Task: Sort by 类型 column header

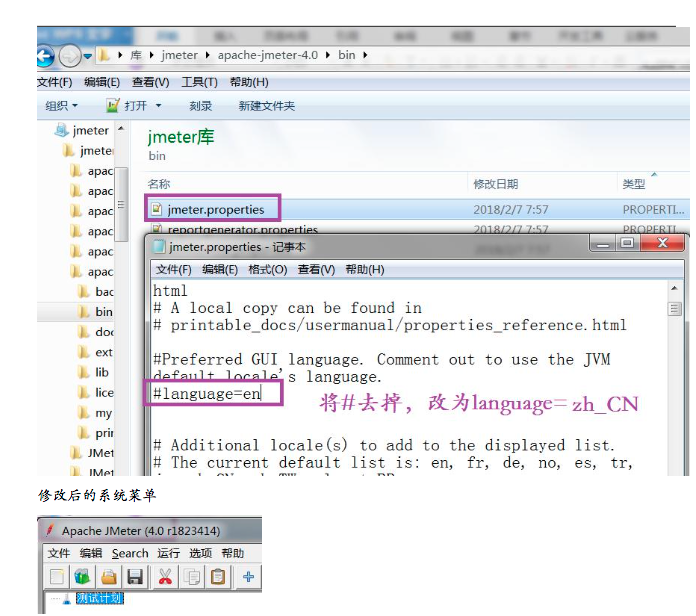Action: (x=633, y=184)
